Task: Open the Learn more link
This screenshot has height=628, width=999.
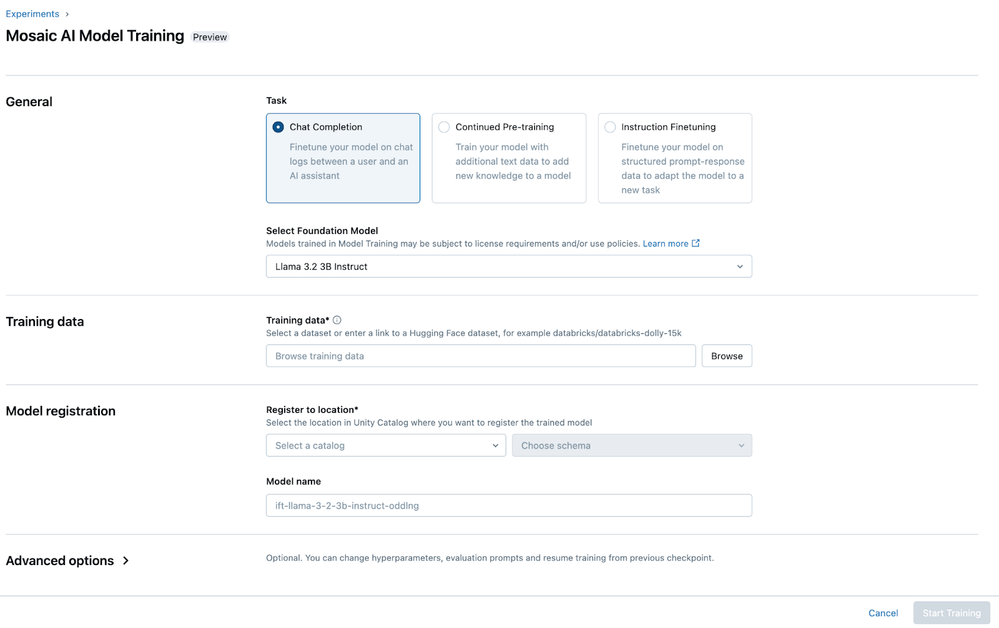Action: tap(665, 243)
